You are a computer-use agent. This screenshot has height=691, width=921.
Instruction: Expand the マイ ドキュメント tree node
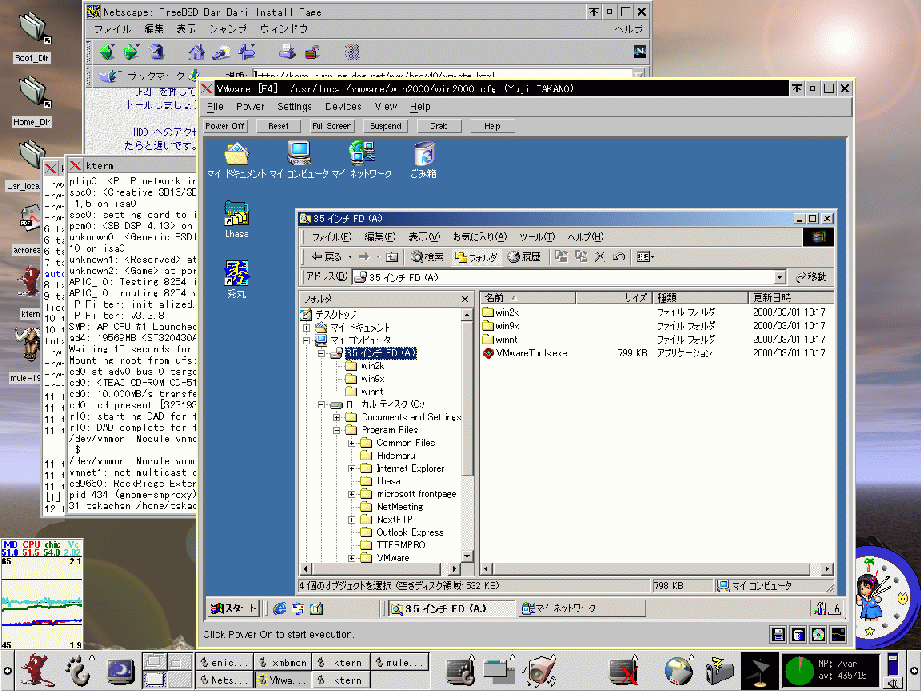coord(307,327)
